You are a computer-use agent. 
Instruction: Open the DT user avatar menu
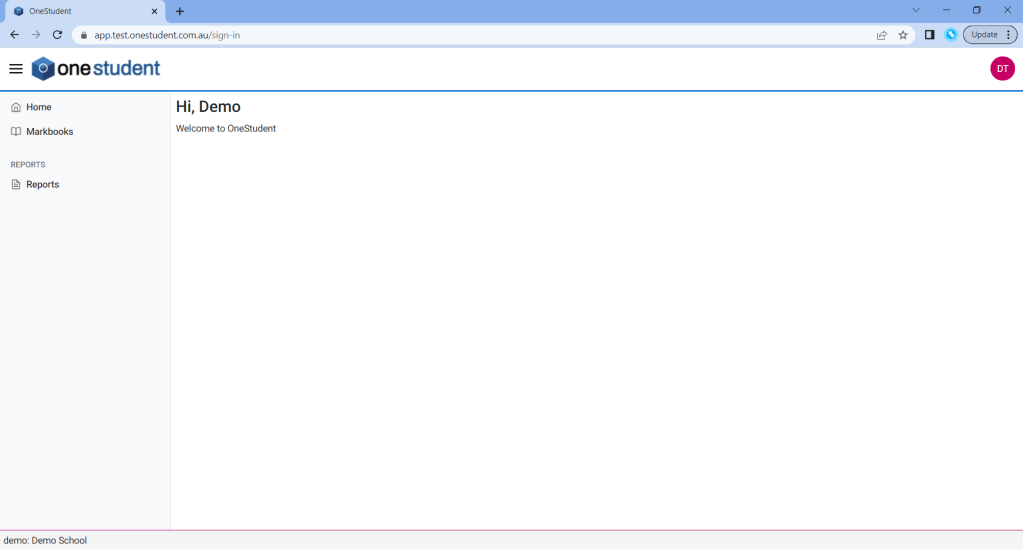tap(1002, 69)
